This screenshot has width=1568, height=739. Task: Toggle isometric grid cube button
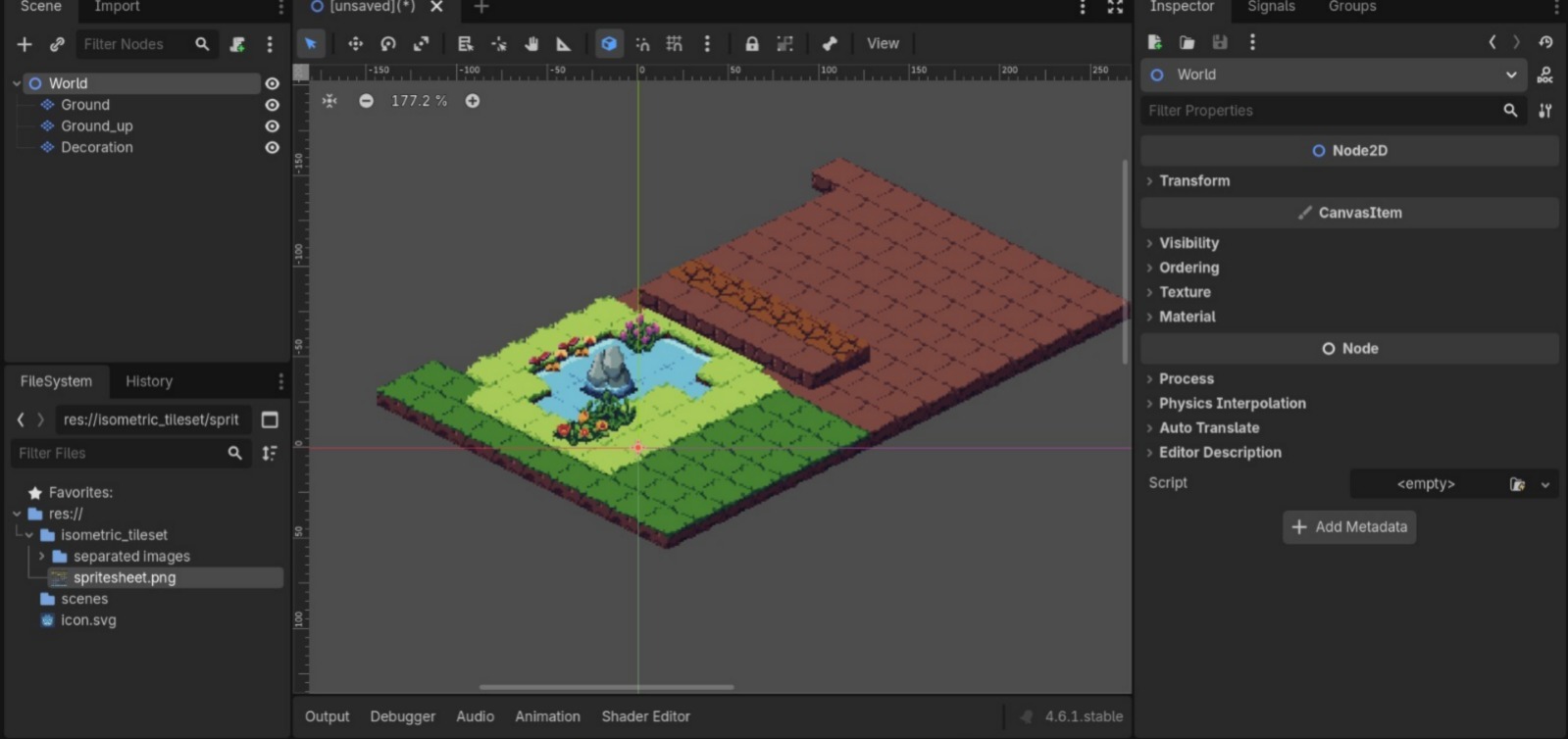609,43
